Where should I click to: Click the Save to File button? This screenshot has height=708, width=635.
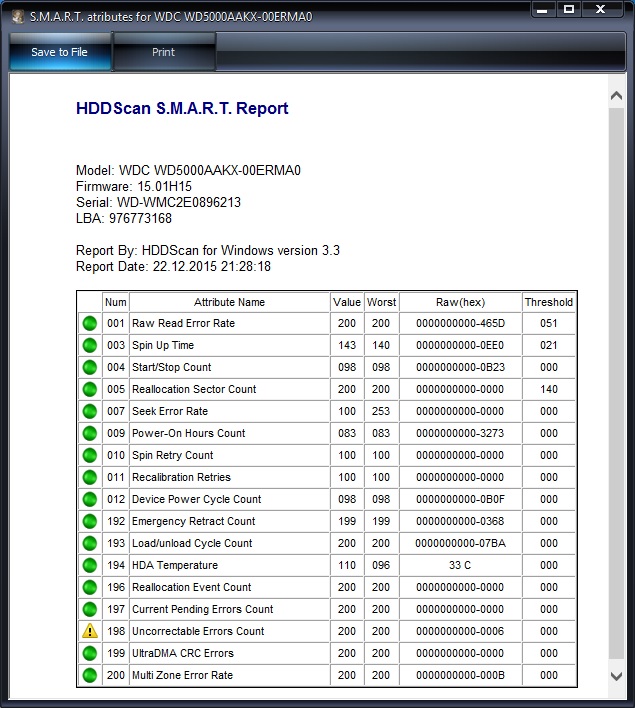click(x=60, y=52)
